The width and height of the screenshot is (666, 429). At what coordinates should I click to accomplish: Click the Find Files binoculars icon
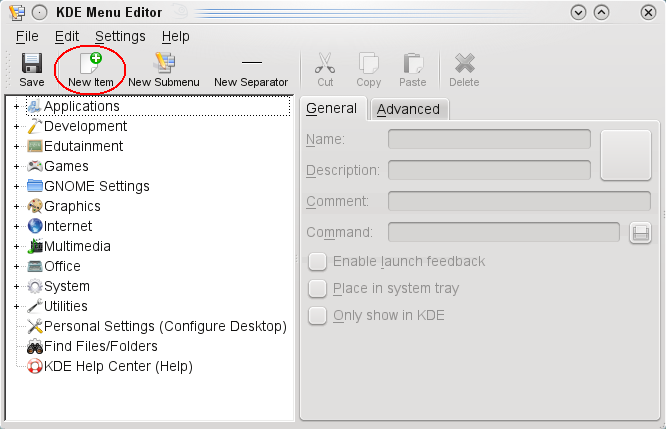(x=34, y=346)
